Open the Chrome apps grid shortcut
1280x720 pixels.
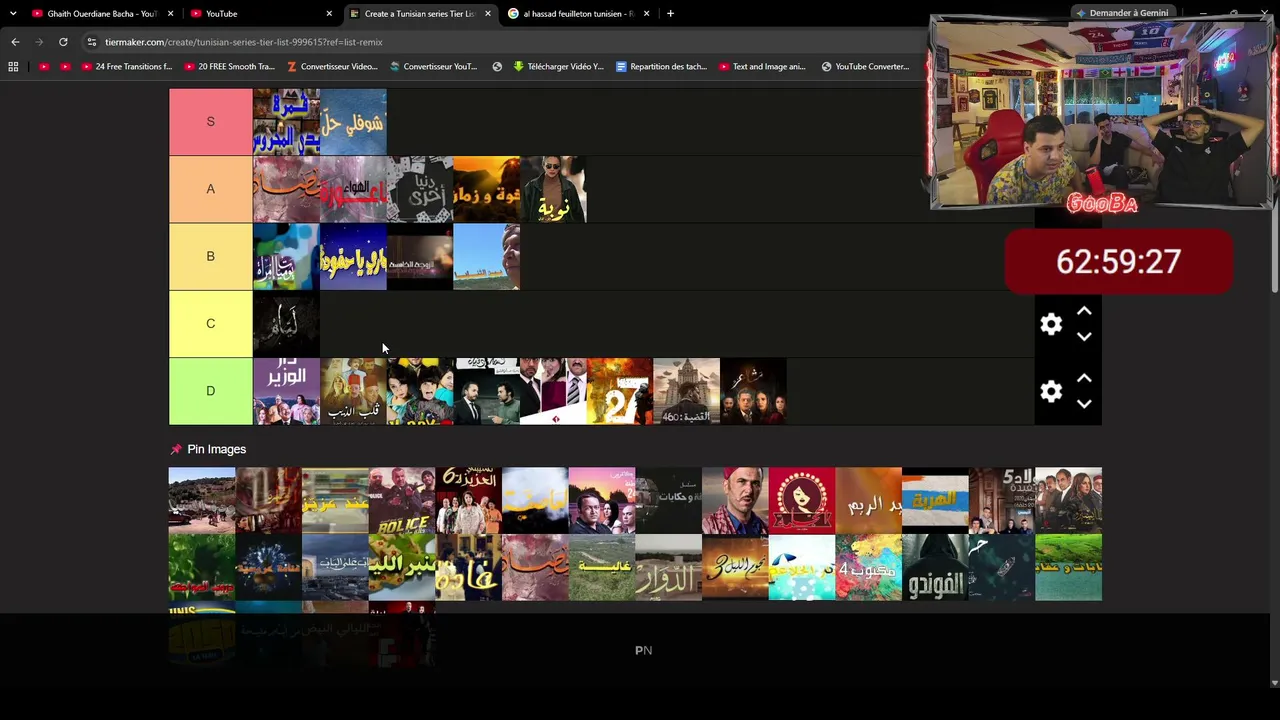pos(13,67)
